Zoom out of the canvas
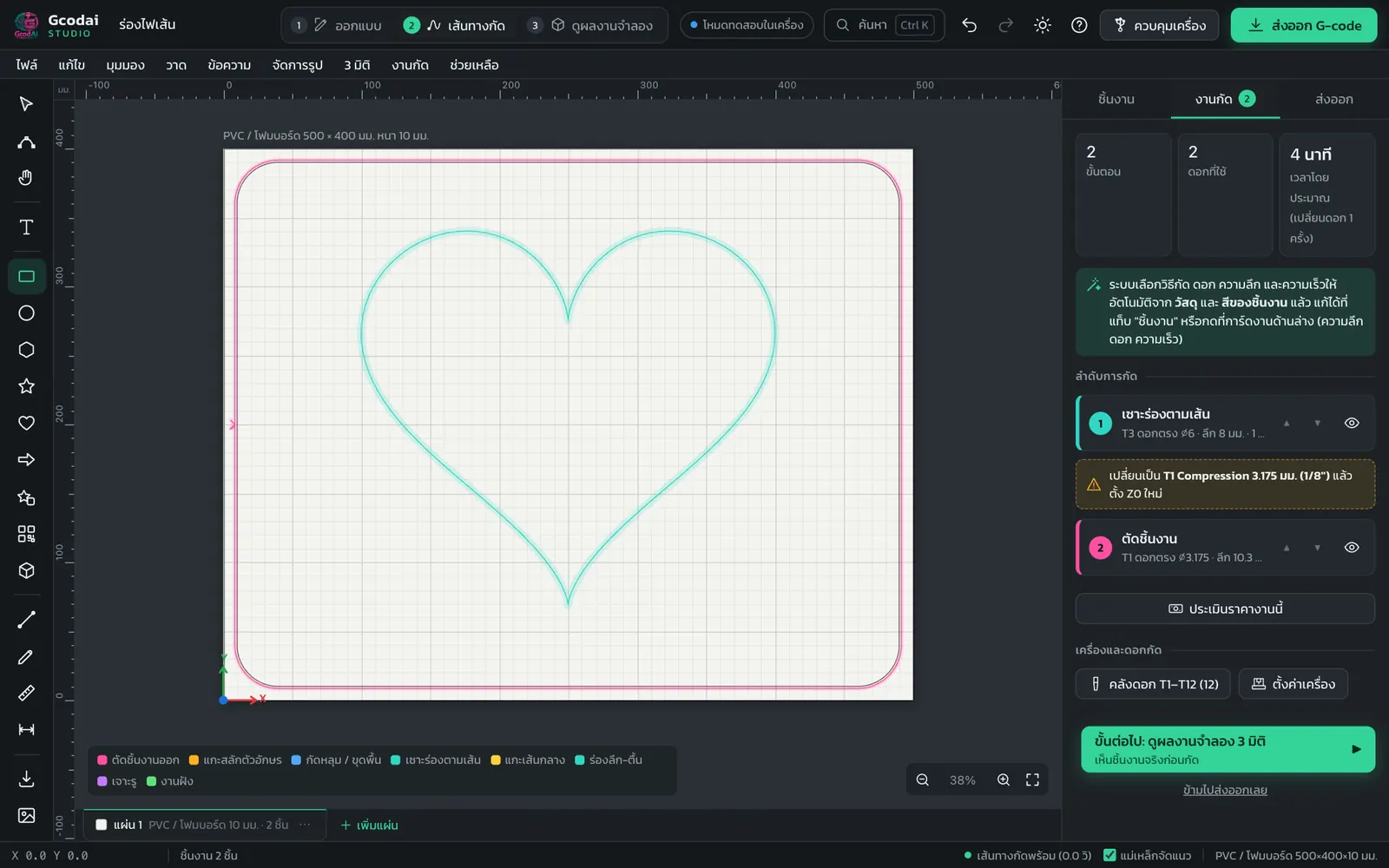Viewport: 1389px width, 868px height. pyautogui.click(x=923, y=780)
